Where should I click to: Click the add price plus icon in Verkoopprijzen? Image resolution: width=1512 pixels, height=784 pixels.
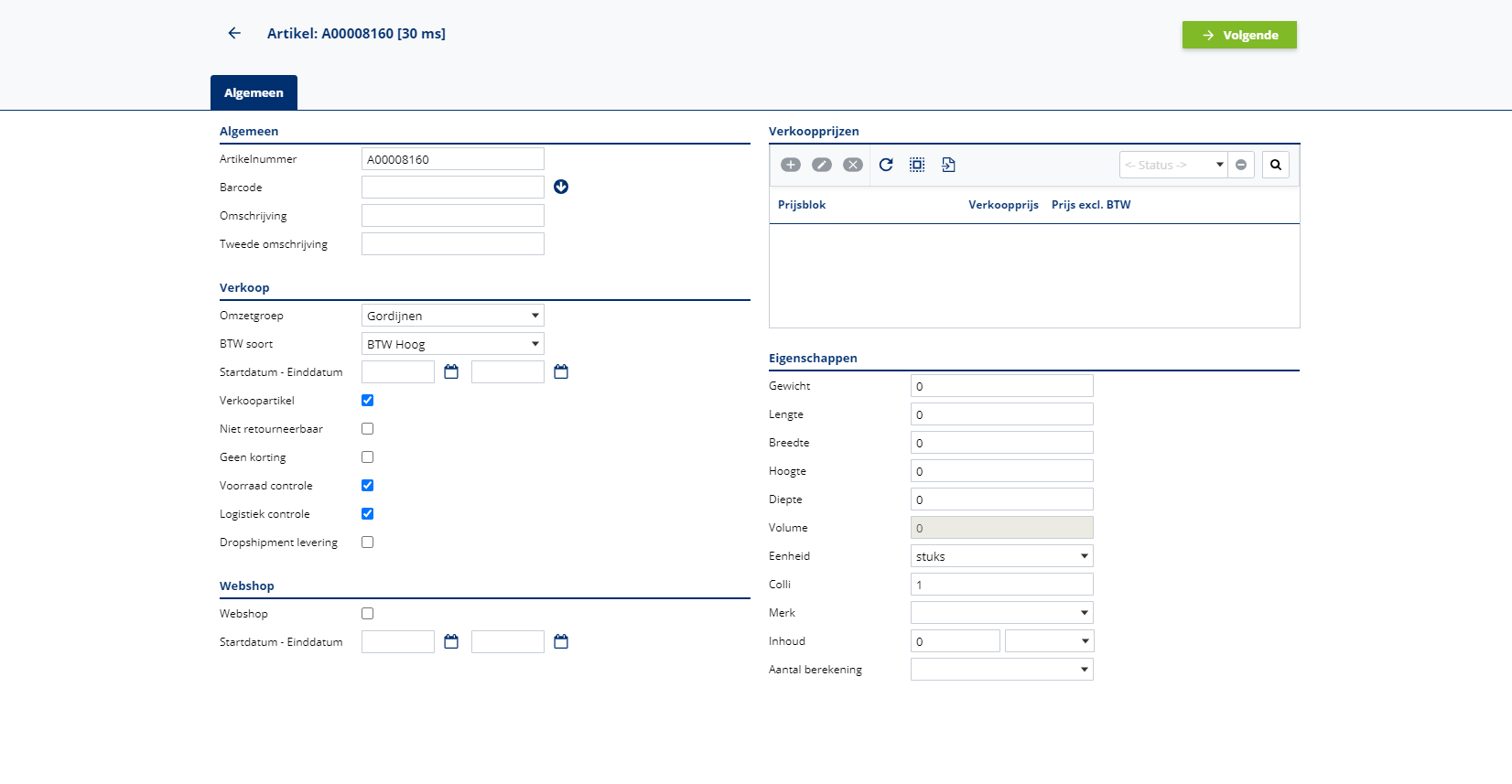tap(791, 165)
